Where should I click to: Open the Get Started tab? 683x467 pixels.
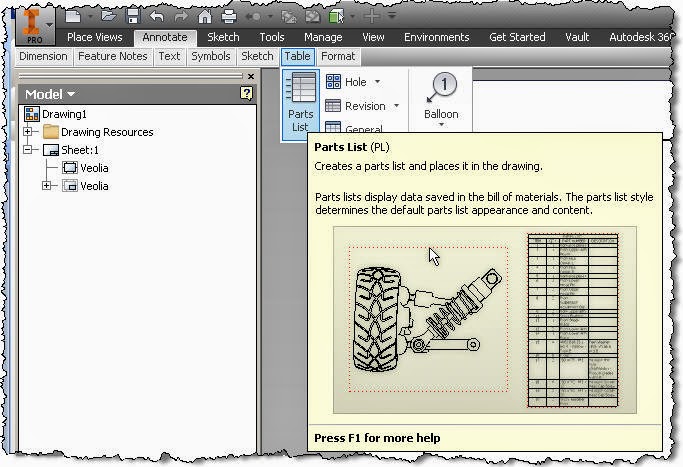517,37
